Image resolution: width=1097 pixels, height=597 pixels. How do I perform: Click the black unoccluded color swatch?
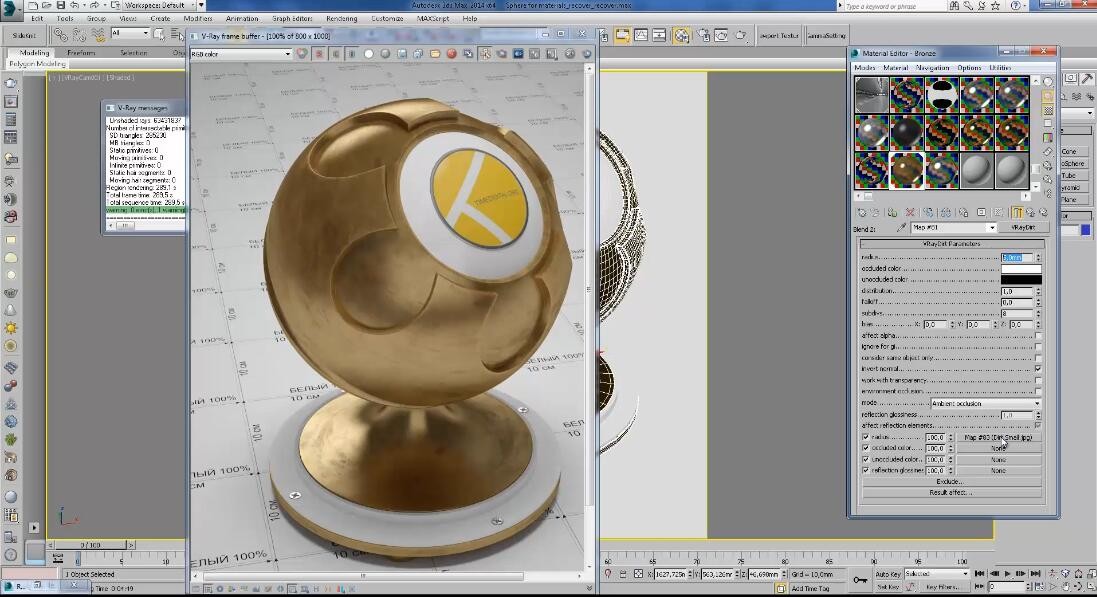(1021, 279)
